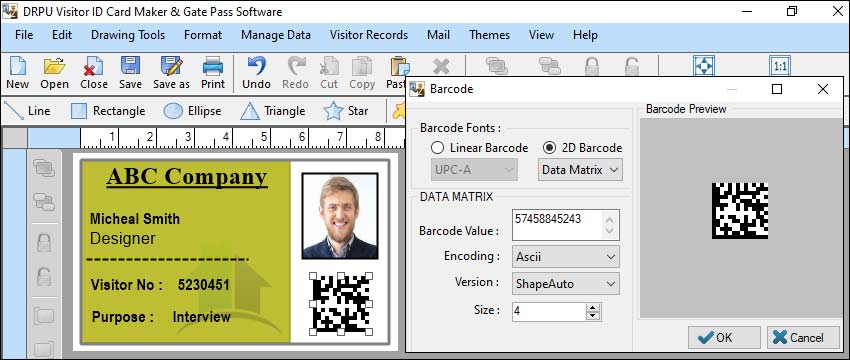Select the Micheal Smith name text
Image resolution: width=850 pixels, height=360 pixels.
(x=134, y=219)
